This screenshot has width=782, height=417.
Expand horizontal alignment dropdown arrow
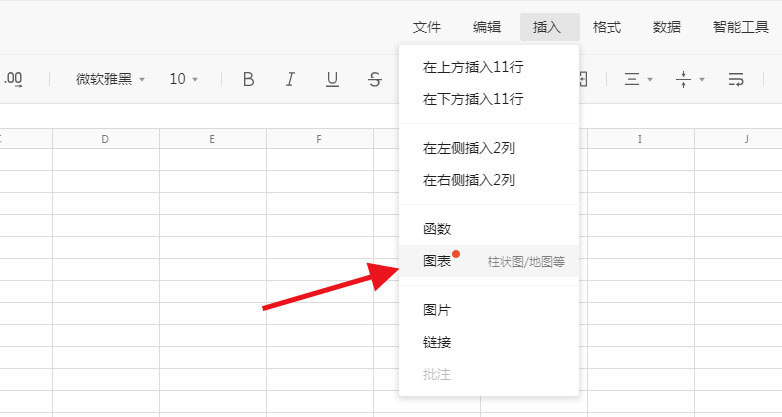pyautogui.click(x=650, y=80)
